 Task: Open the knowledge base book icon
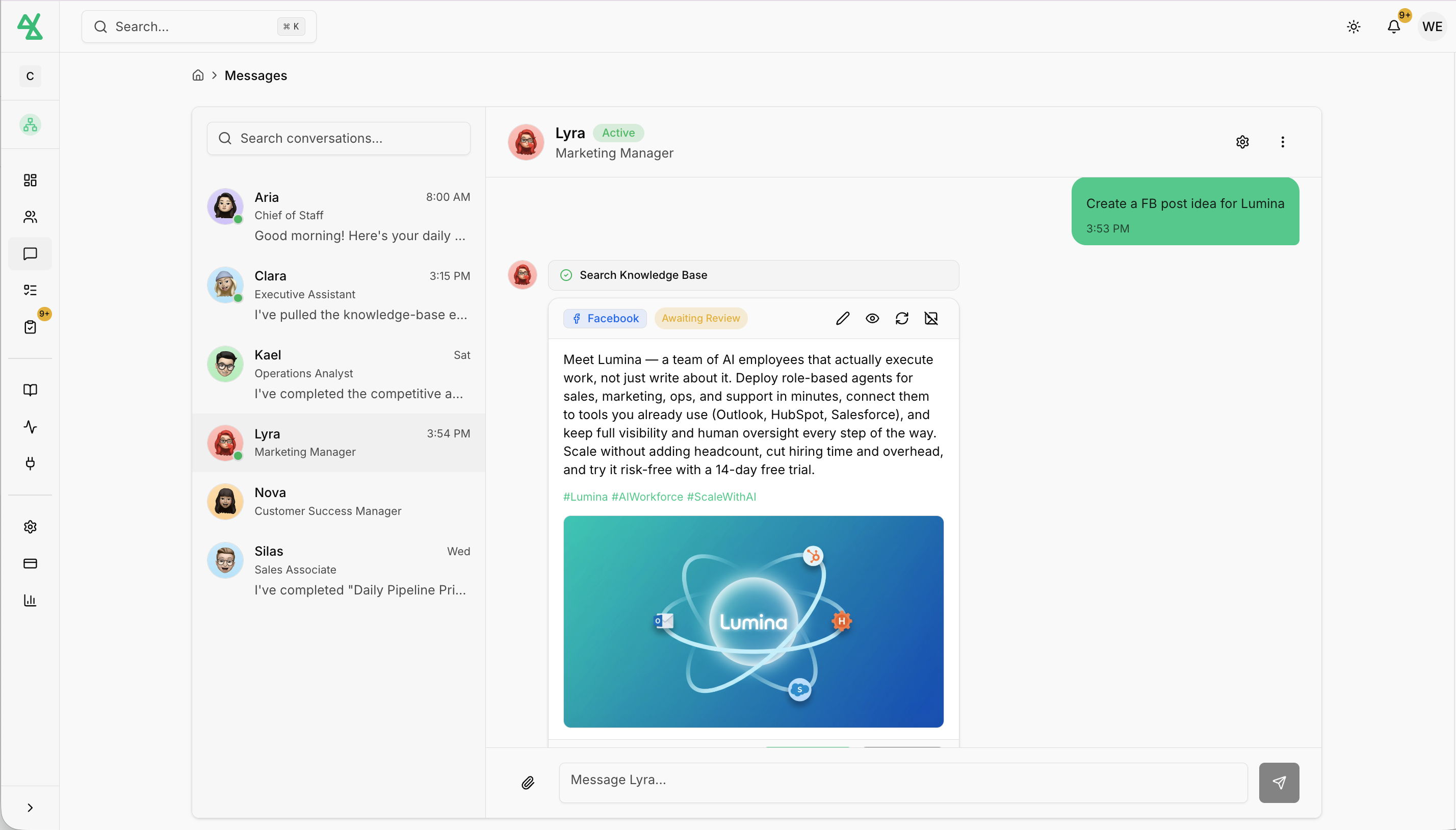[30, 390]
